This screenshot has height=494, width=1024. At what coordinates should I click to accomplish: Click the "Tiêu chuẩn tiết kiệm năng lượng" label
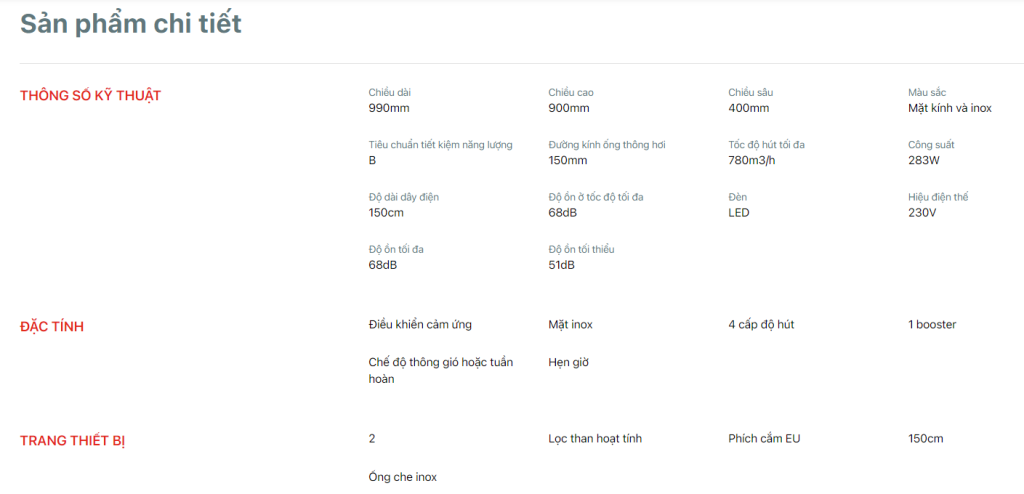click(440, 145)
